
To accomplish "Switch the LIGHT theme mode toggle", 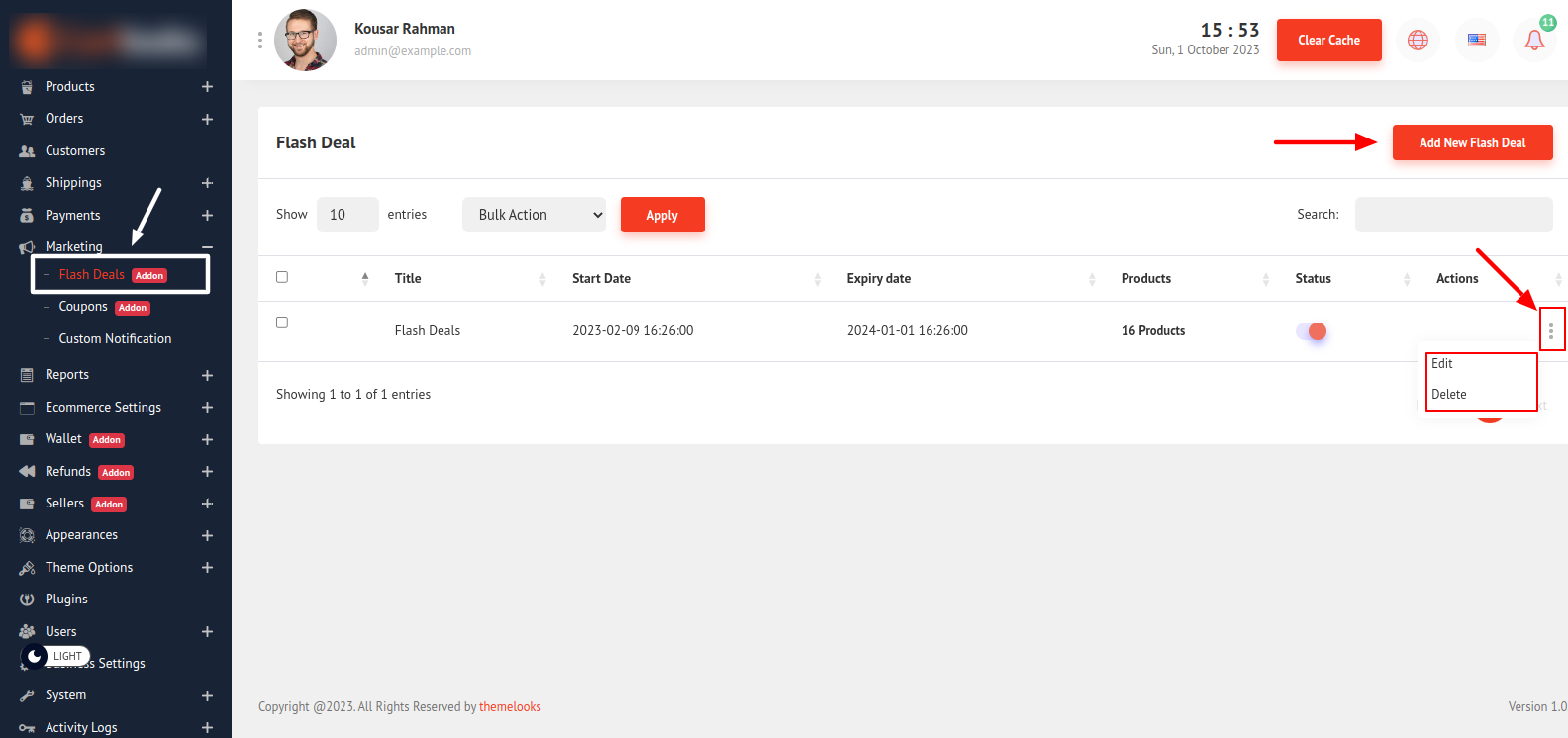I will 55,656.
